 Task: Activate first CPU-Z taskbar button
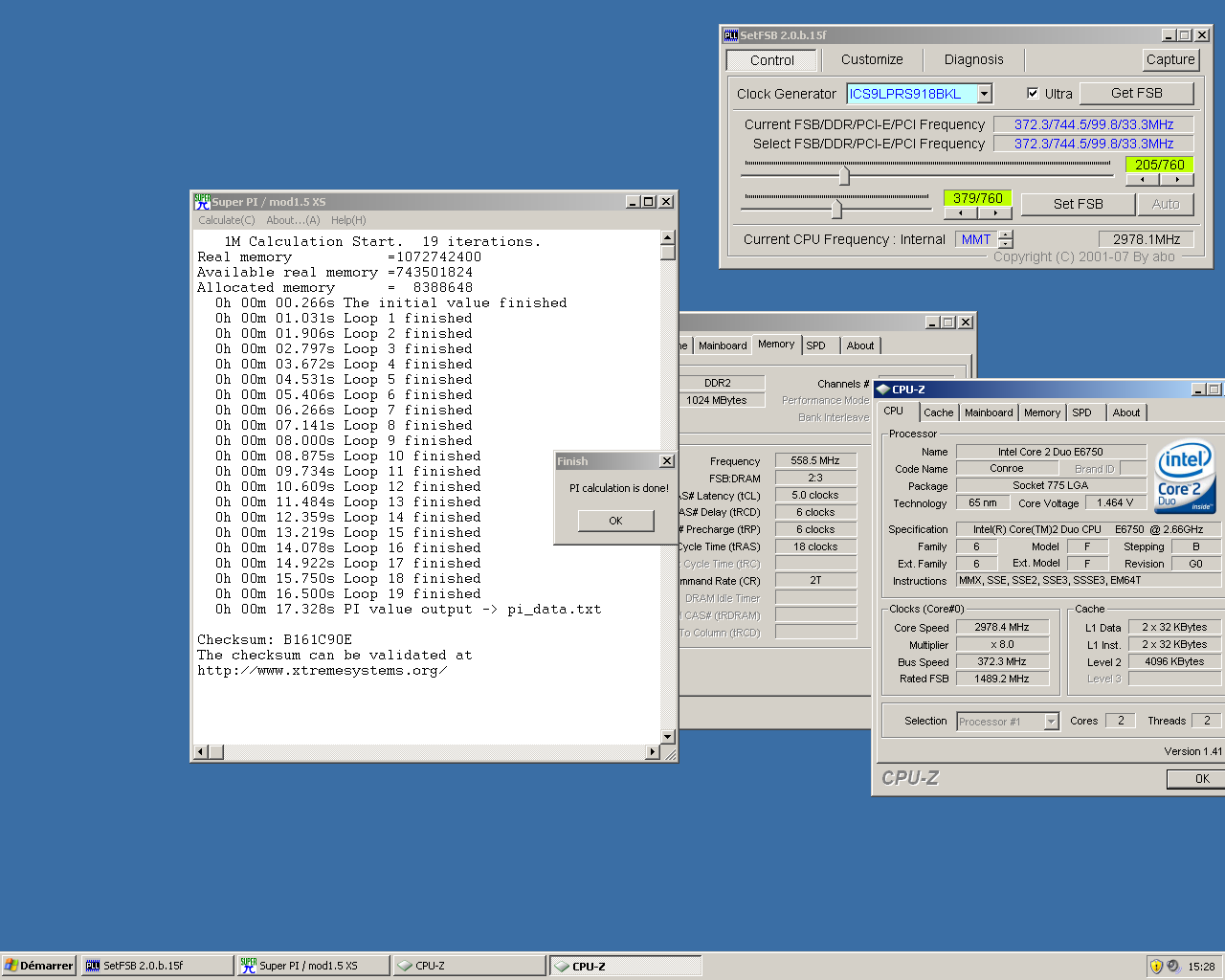coord(469,966)
